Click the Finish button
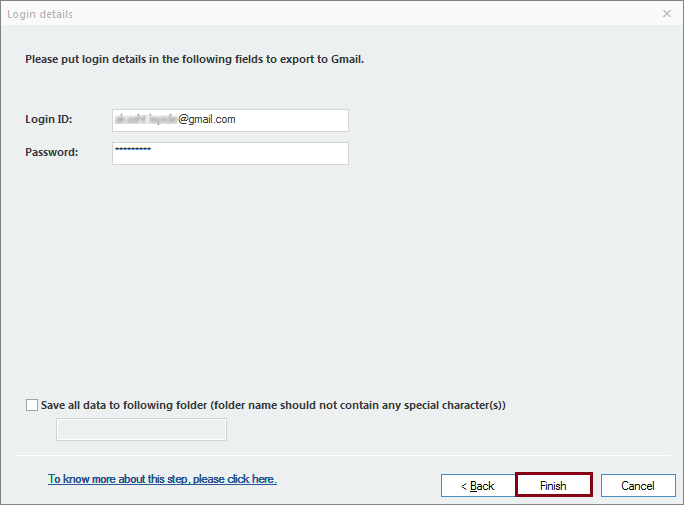684x505 pixels. pos(553,485)
